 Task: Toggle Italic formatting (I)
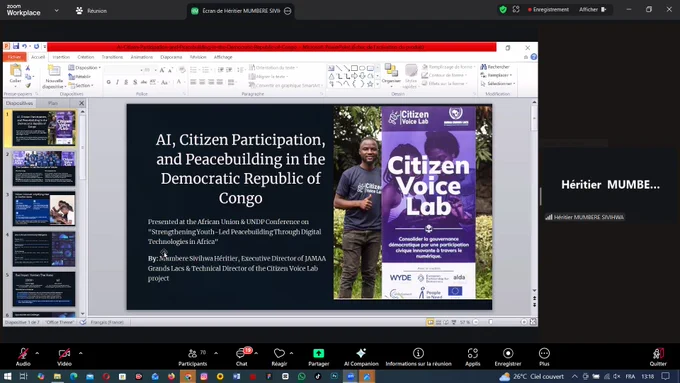118,82
